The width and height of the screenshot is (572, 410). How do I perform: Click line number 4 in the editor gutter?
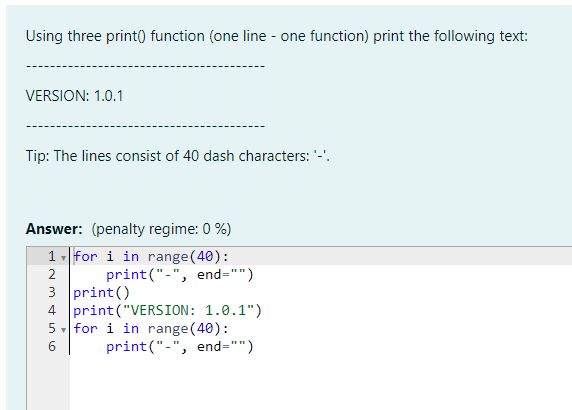pos(52,310)
